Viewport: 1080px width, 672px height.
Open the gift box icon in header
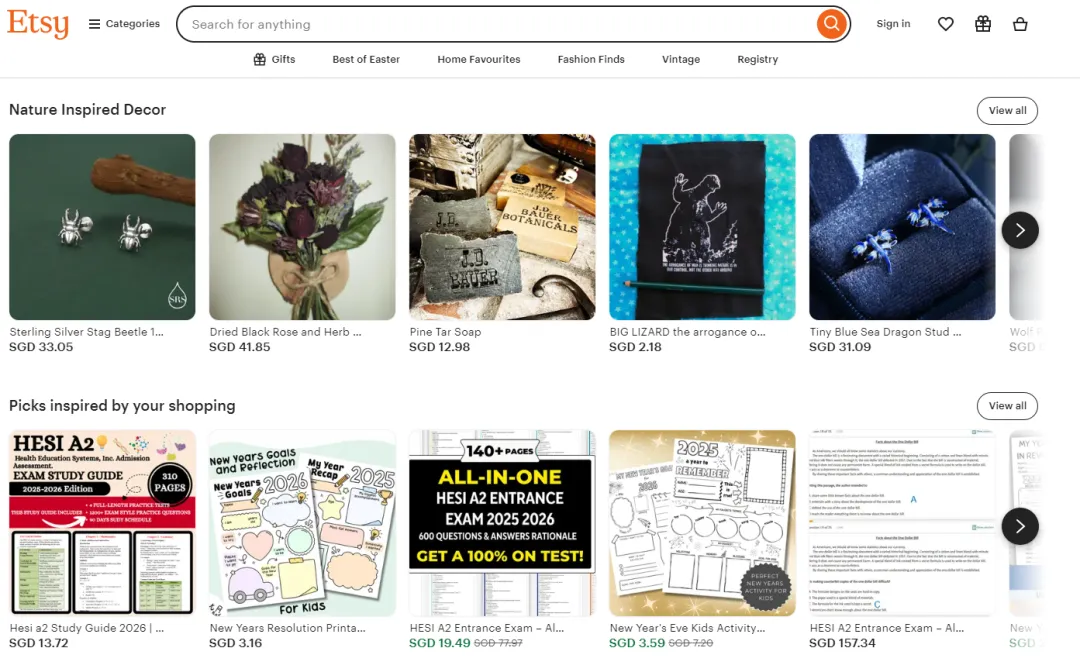pos(983,24)
